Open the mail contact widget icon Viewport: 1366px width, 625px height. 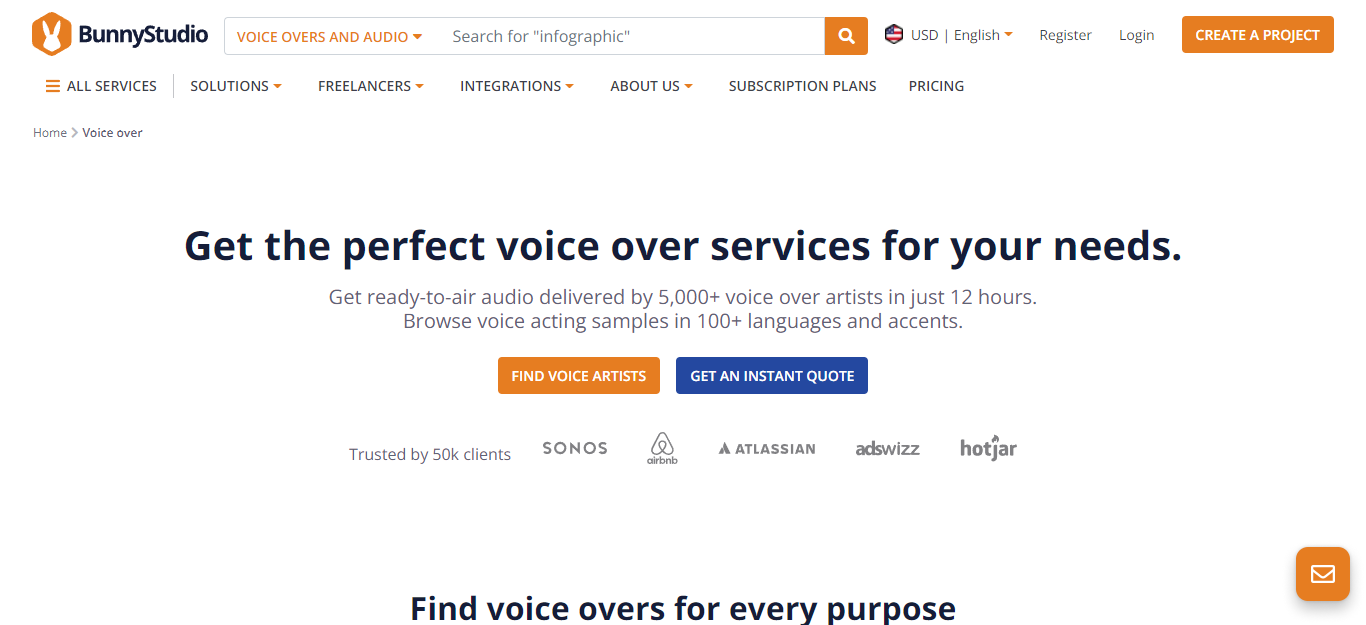pos(1323,574)
